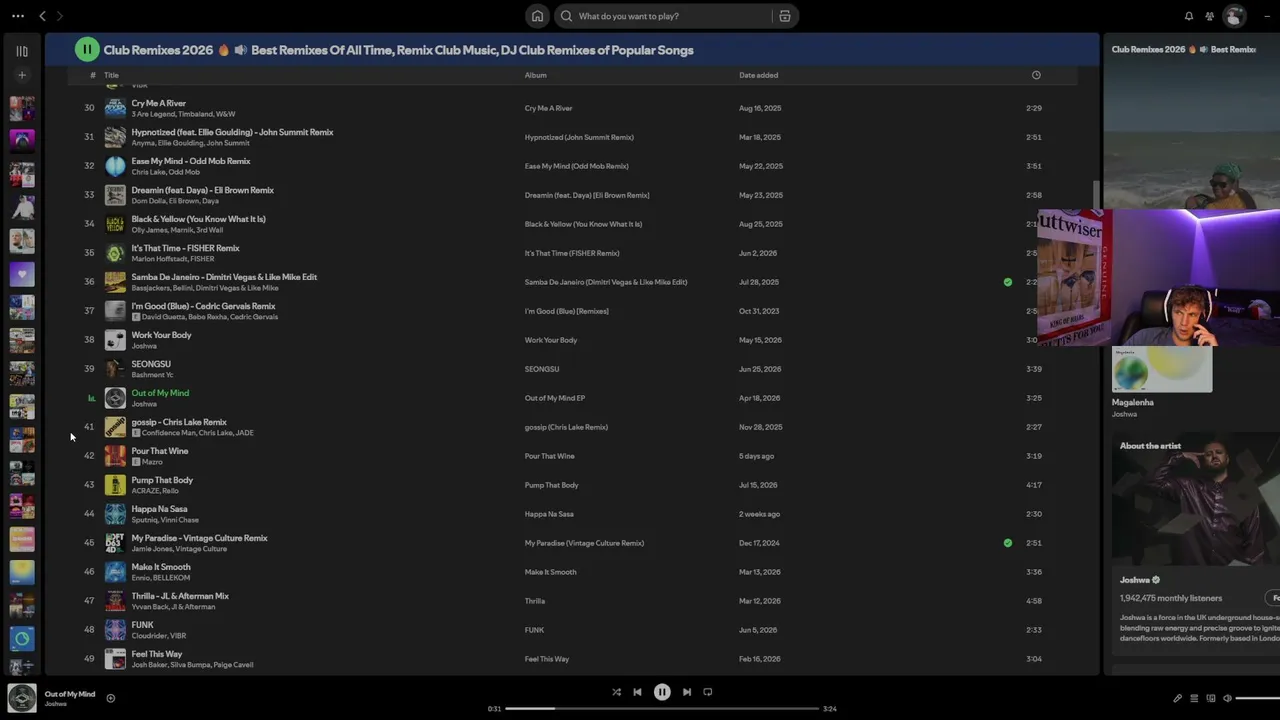Mute the volume speaker icon
The image size is (1280, 720).
pos(1228,698)
